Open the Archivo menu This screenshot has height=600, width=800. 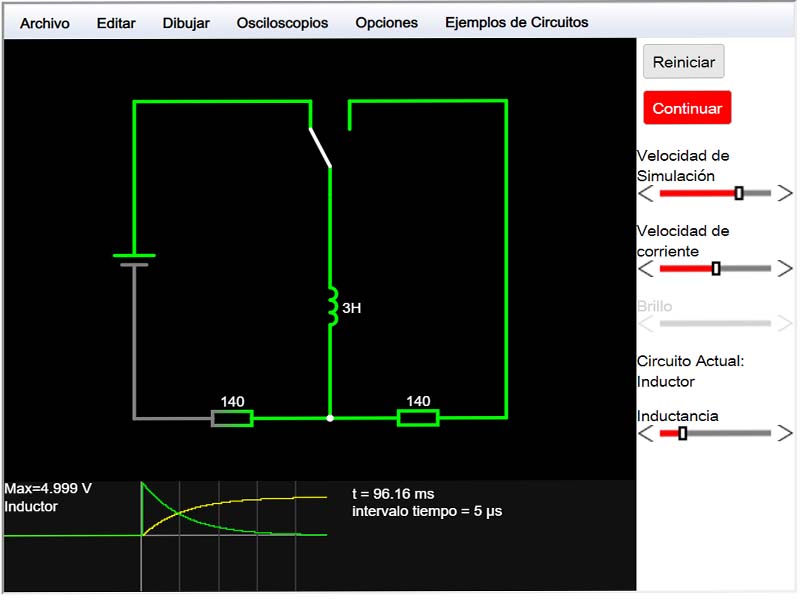45,23
